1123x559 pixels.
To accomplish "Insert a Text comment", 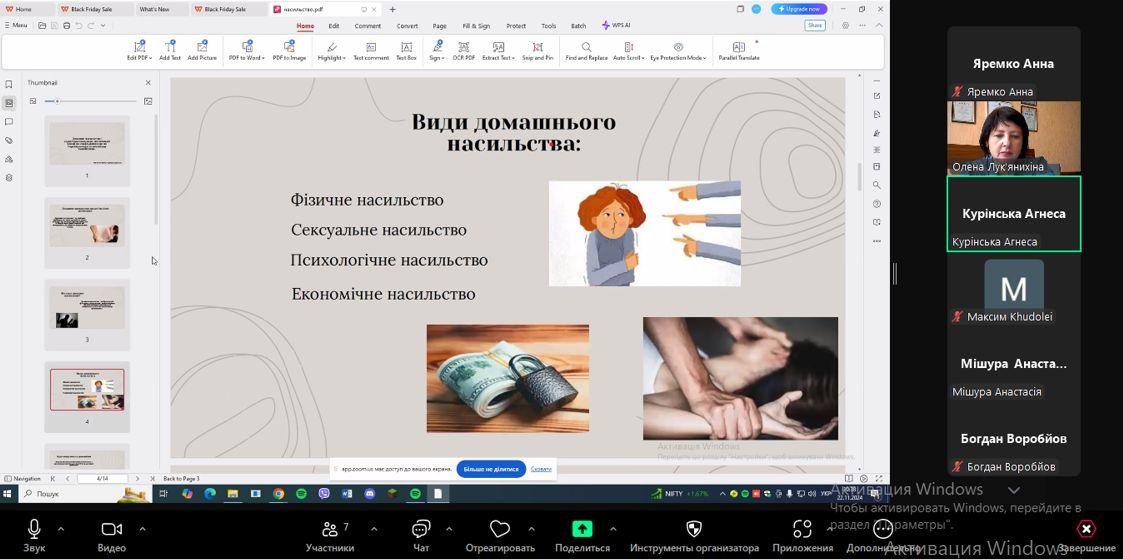I will pos(371,51).
